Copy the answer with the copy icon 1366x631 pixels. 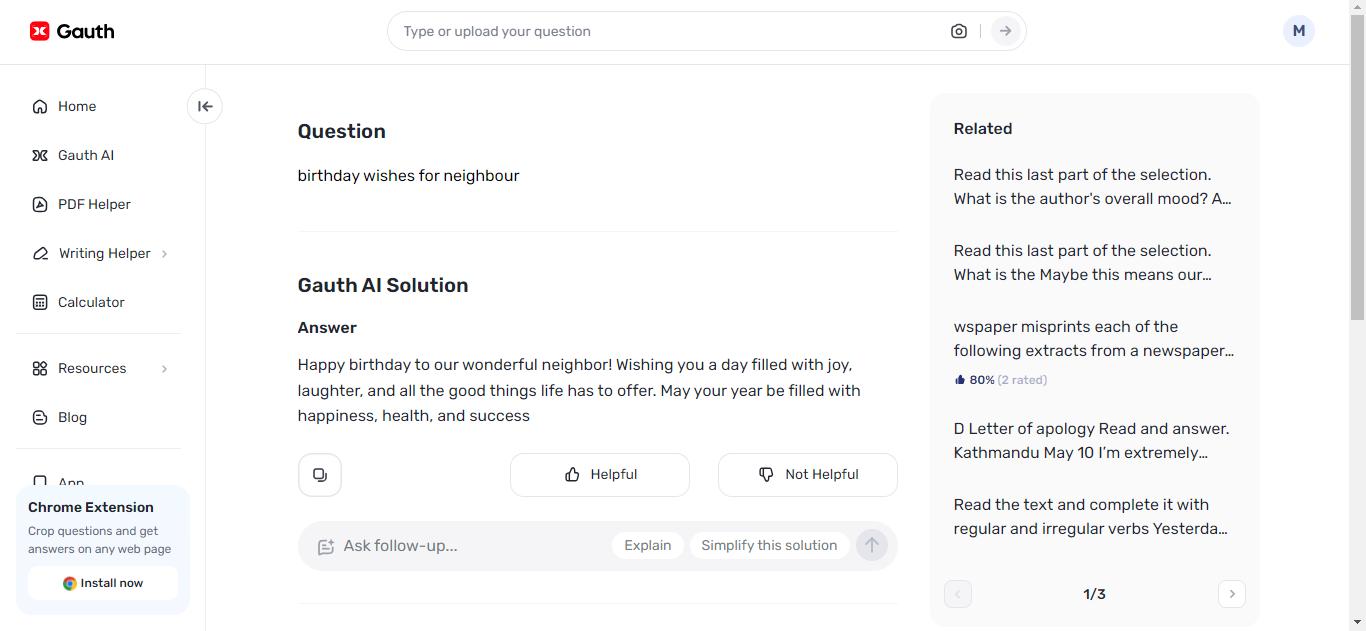tap(320, 475)
